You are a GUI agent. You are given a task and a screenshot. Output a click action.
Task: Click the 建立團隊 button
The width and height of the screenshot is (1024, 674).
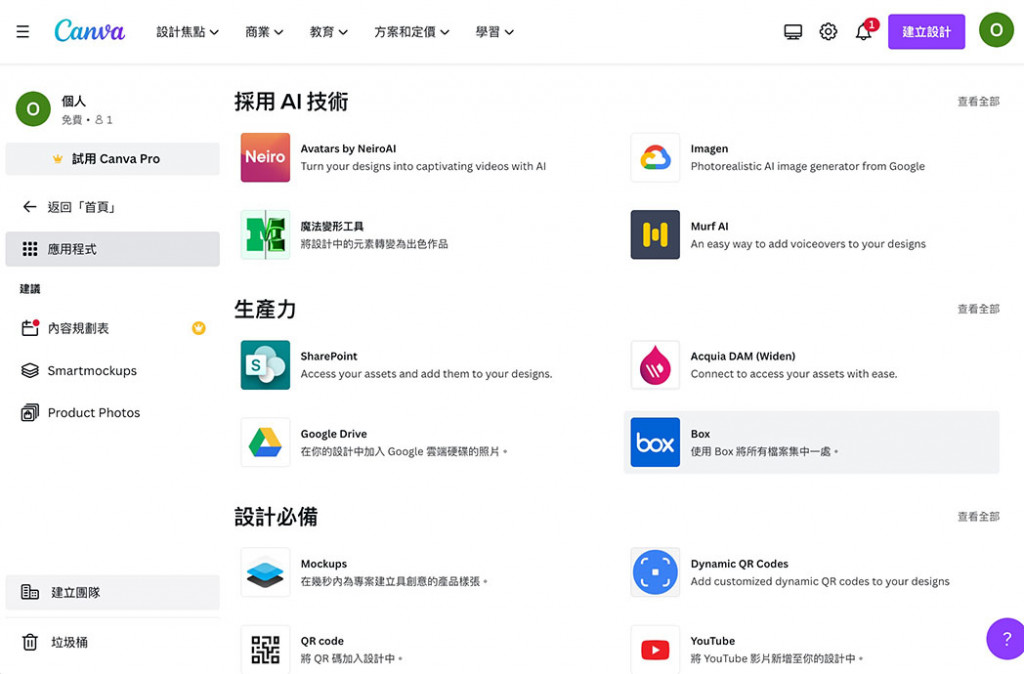point(112,592)
